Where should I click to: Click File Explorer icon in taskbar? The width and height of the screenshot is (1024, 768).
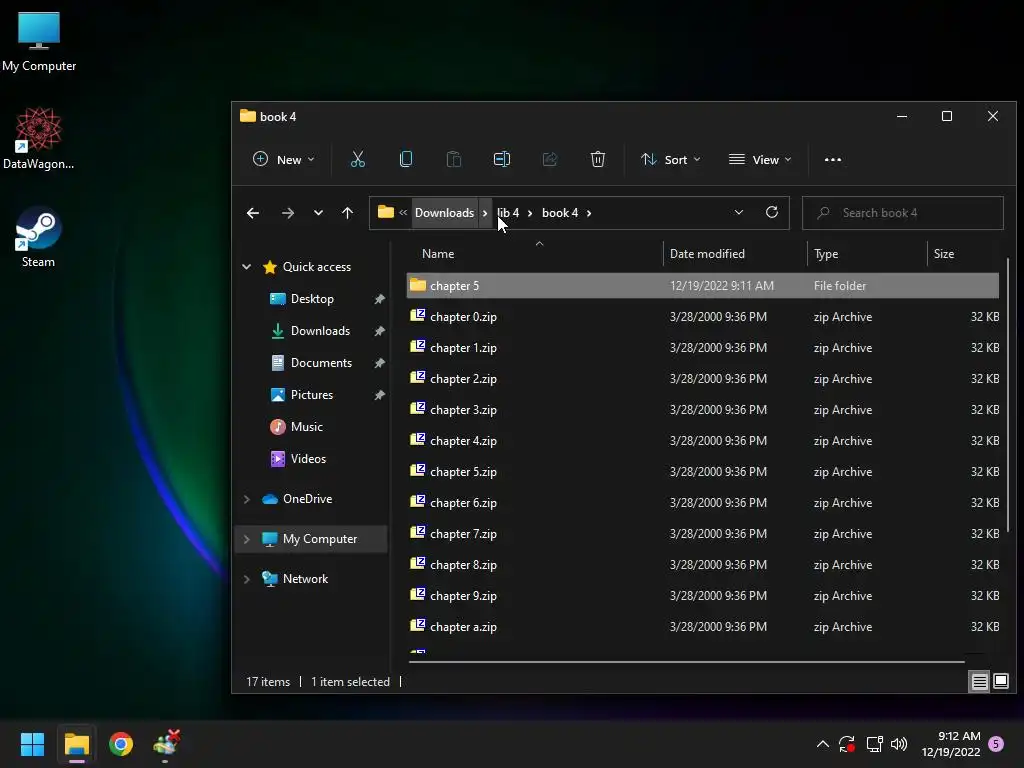click(76, 744)
